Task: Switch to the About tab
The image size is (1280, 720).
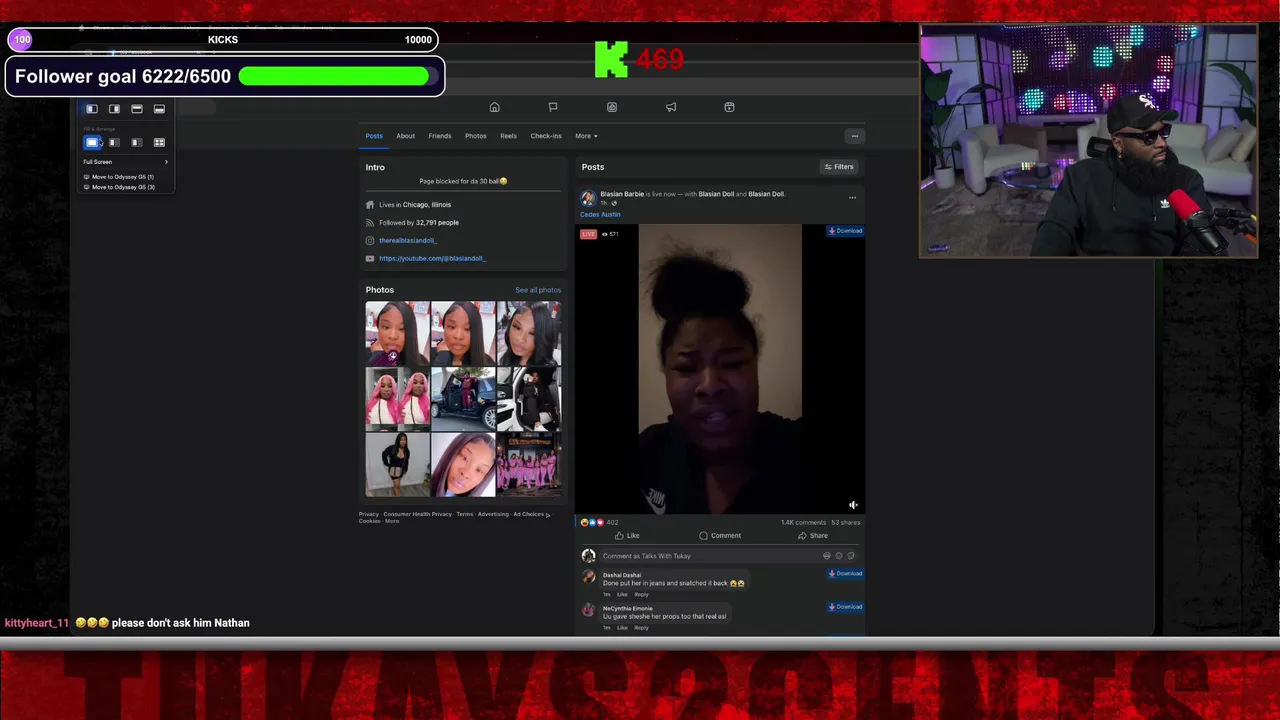Action: point(405,136)
